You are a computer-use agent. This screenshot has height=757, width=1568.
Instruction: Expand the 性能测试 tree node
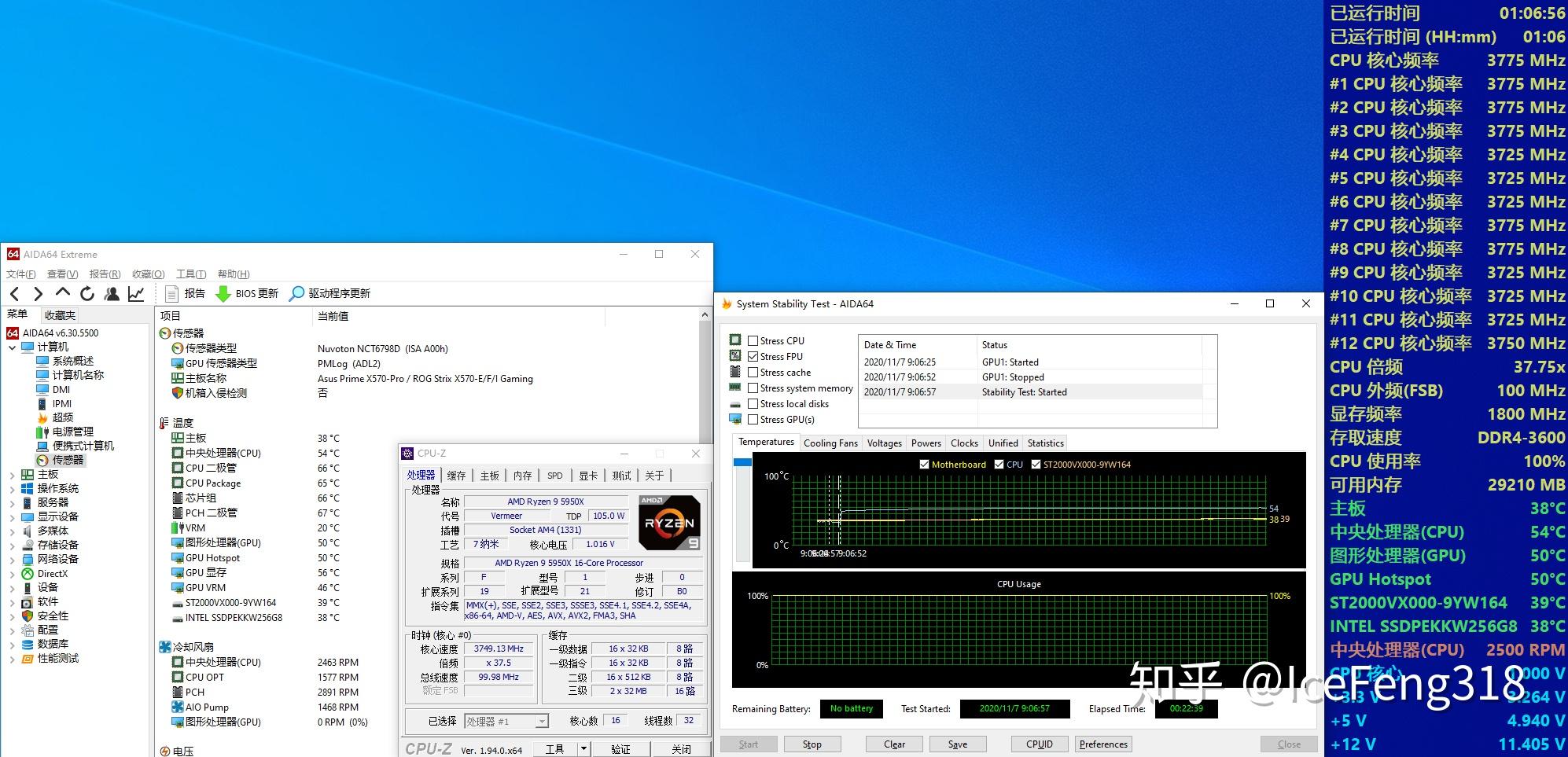point(12,659)
